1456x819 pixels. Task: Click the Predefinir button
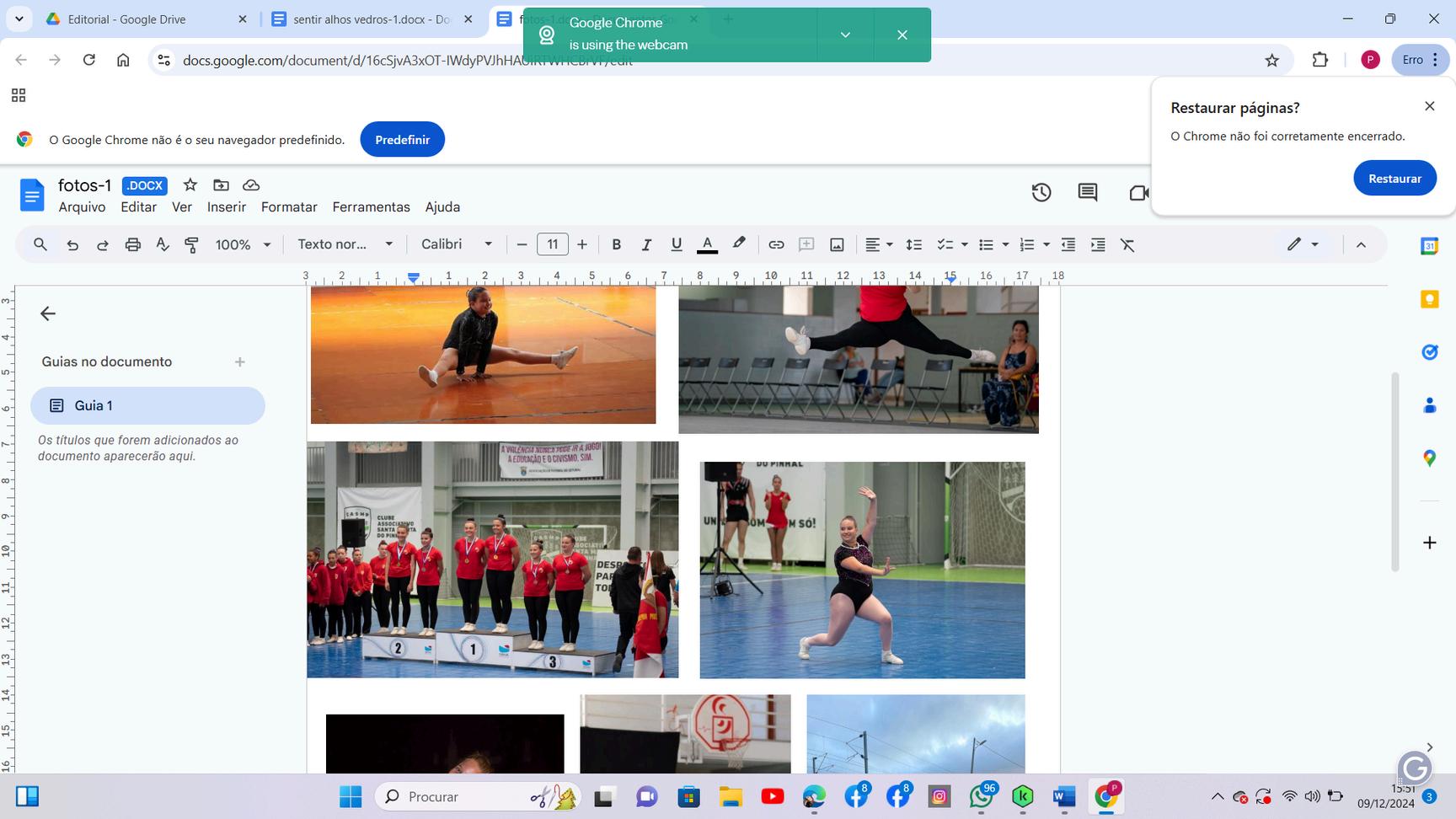403,140
